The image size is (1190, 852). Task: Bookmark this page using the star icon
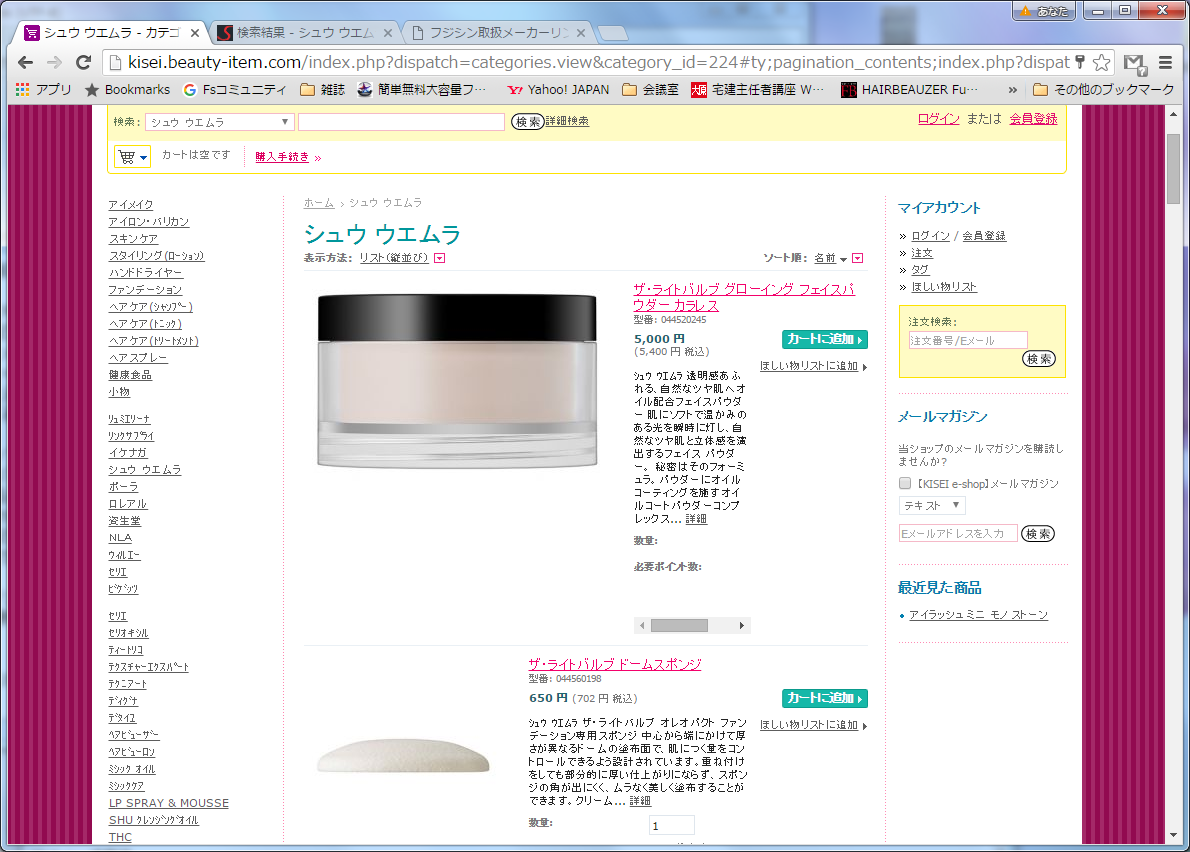1101,62
